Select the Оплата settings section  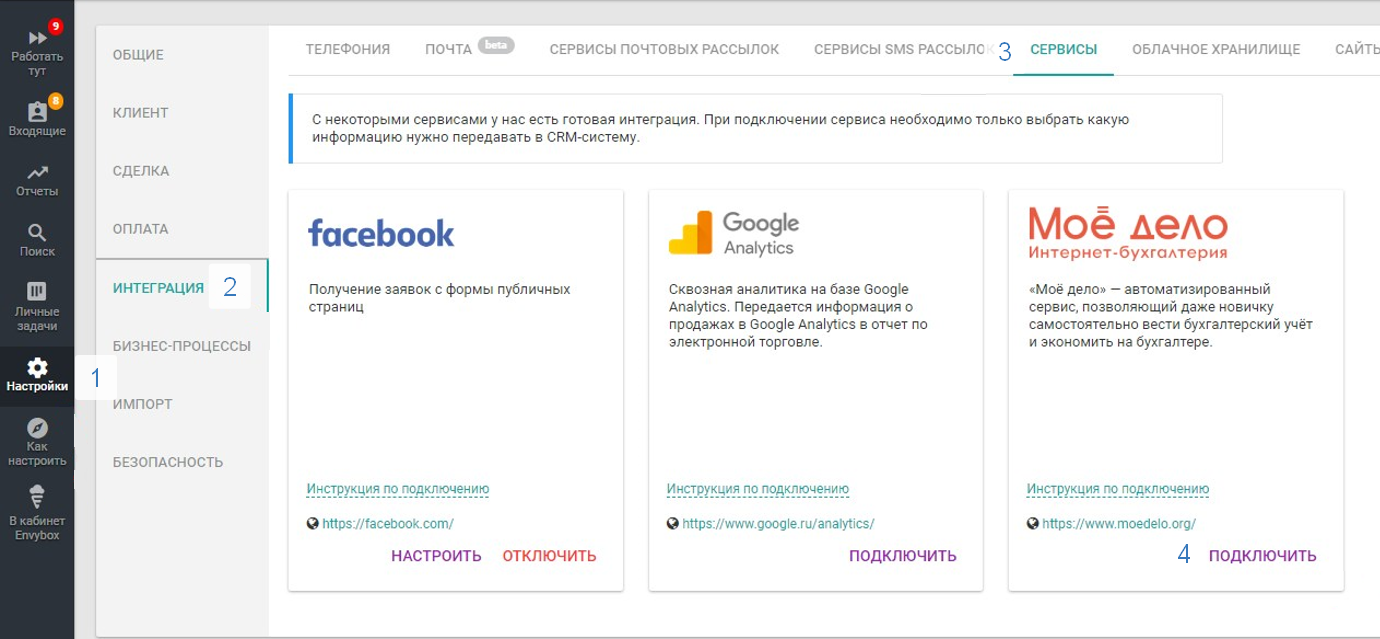pos(141,229)
